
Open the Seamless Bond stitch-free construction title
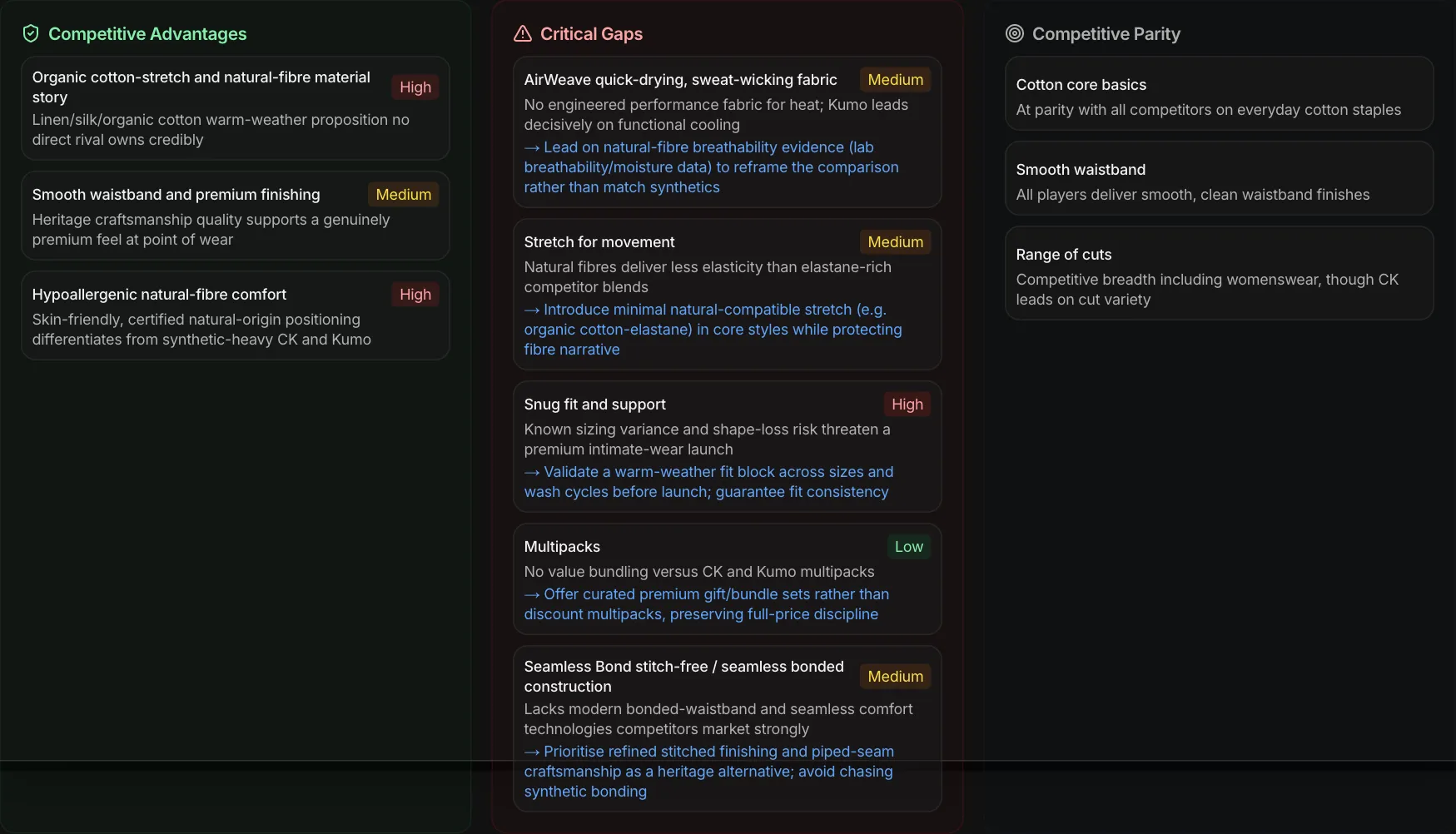click(x=684, y=677)
